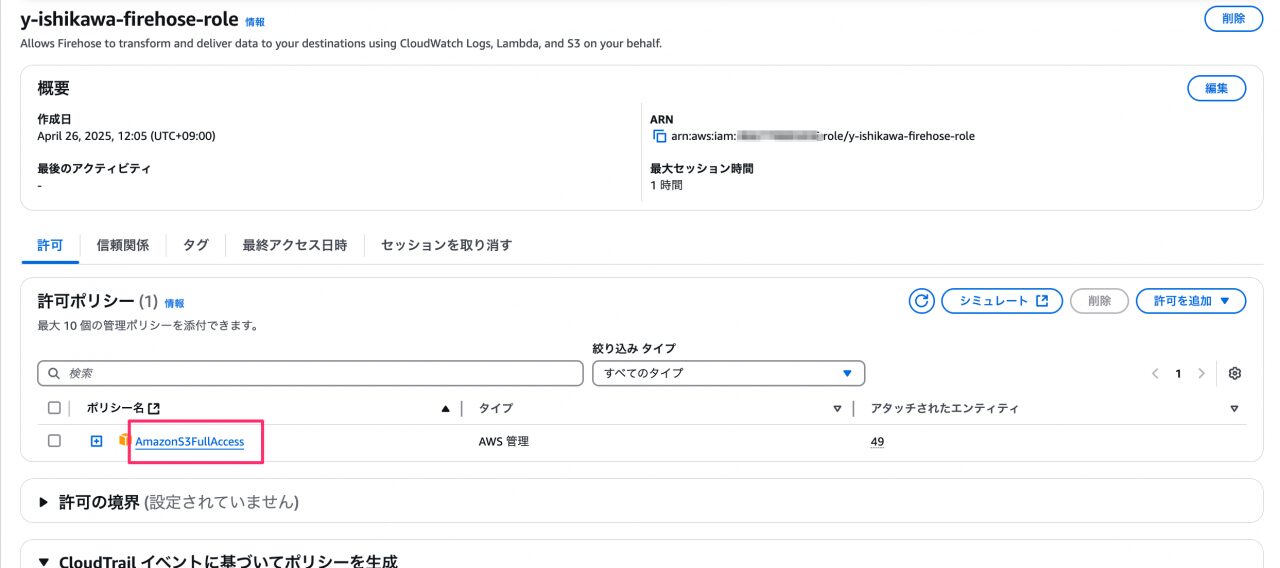1280x568 pixels.
Task: Click the refresh policies icon button
Action: click(921, 301)
